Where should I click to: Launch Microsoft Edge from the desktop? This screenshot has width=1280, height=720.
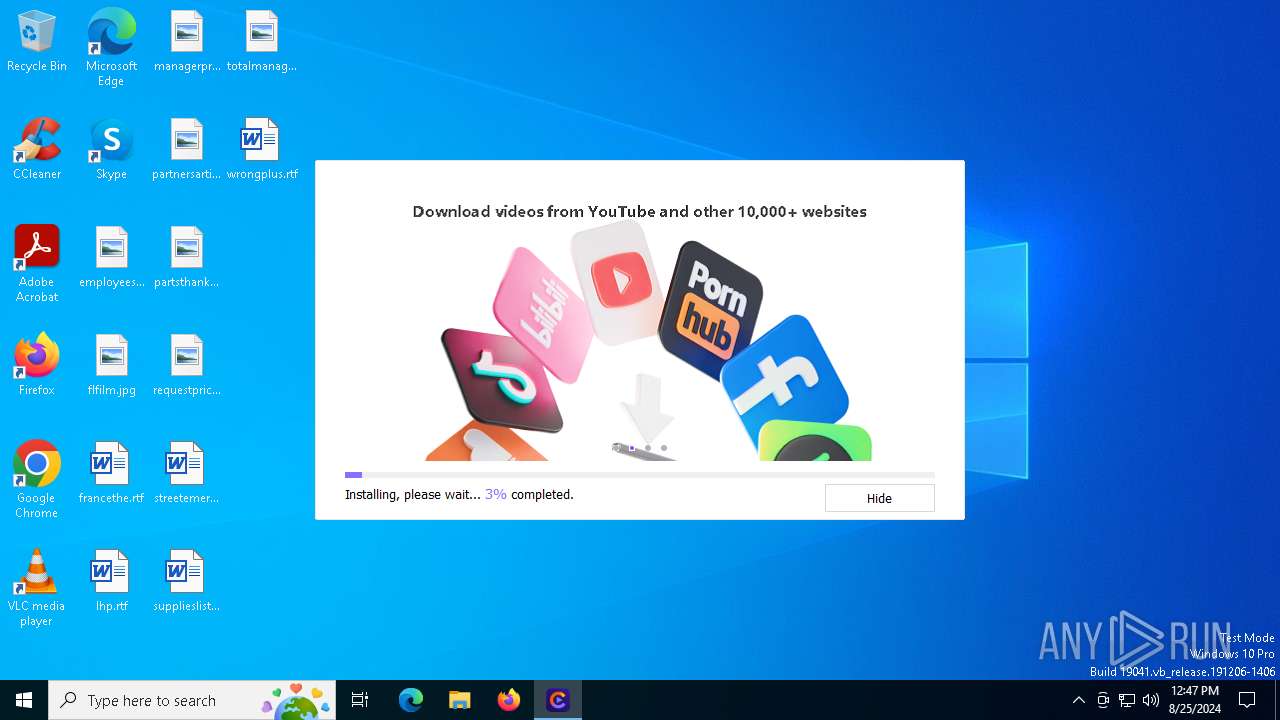(111, 48)
